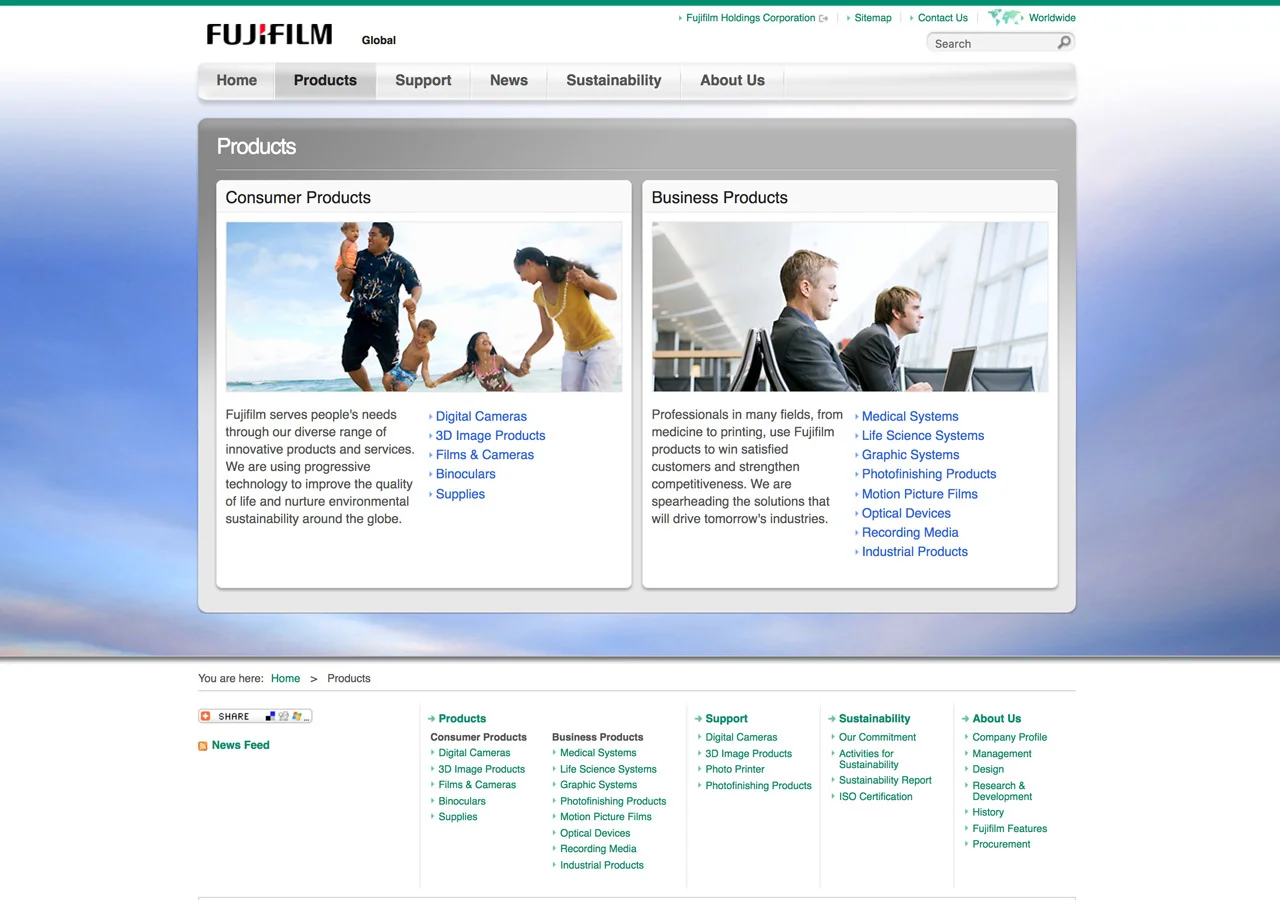Open Photofinishing Products in the footer Support column
Image resolution: width=1280 pixels, height=900 pixels.
coord(759,785)
